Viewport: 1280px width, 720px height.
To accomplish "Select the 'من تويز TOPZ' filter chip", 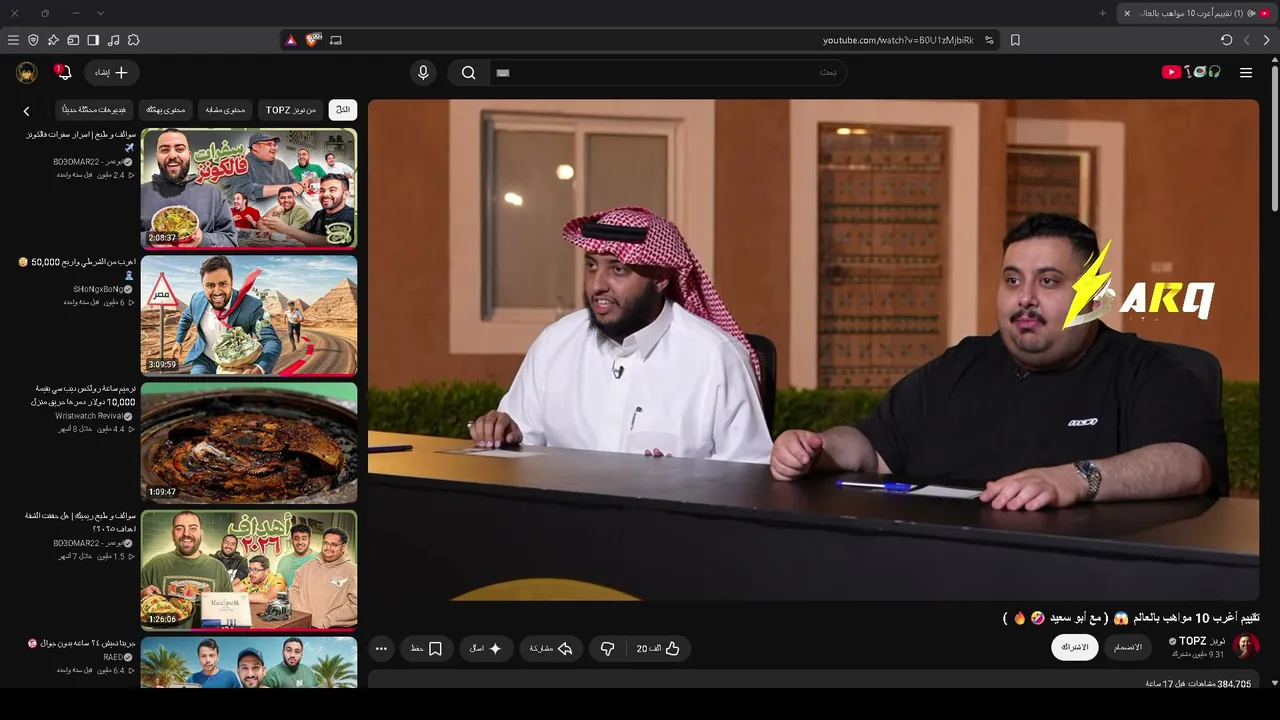I will click(291, 109).
